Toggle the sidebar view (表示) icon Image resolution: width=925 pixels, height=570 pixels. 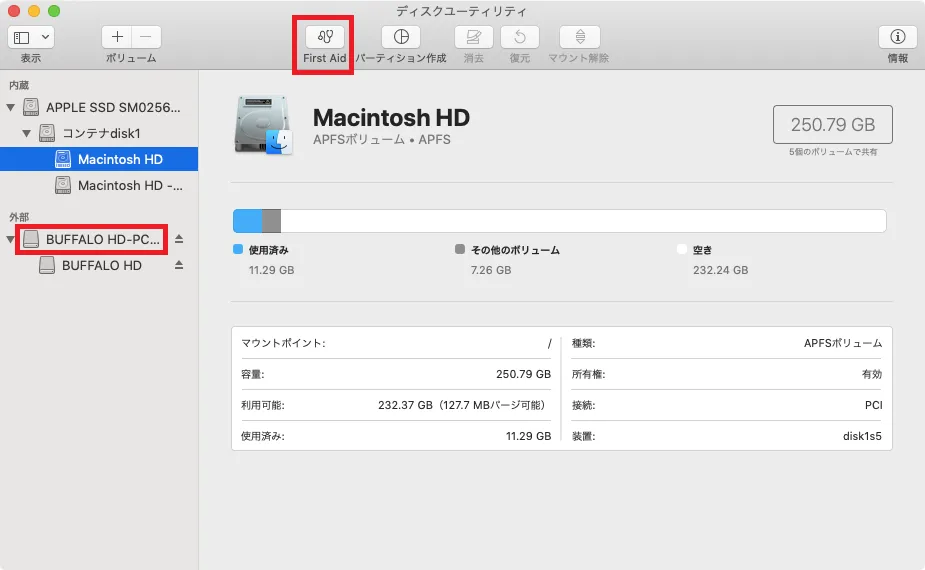[22, 37]
